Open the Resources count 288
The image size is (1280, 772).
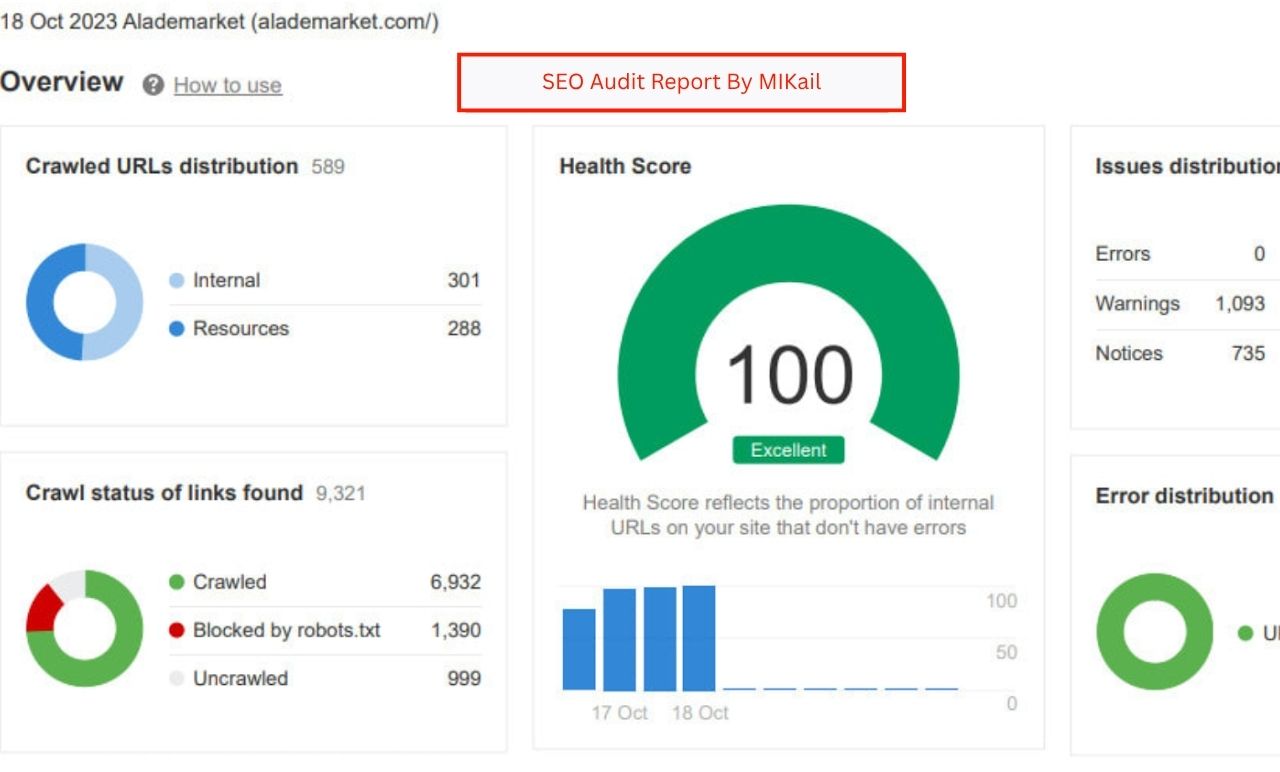(463, 329)
